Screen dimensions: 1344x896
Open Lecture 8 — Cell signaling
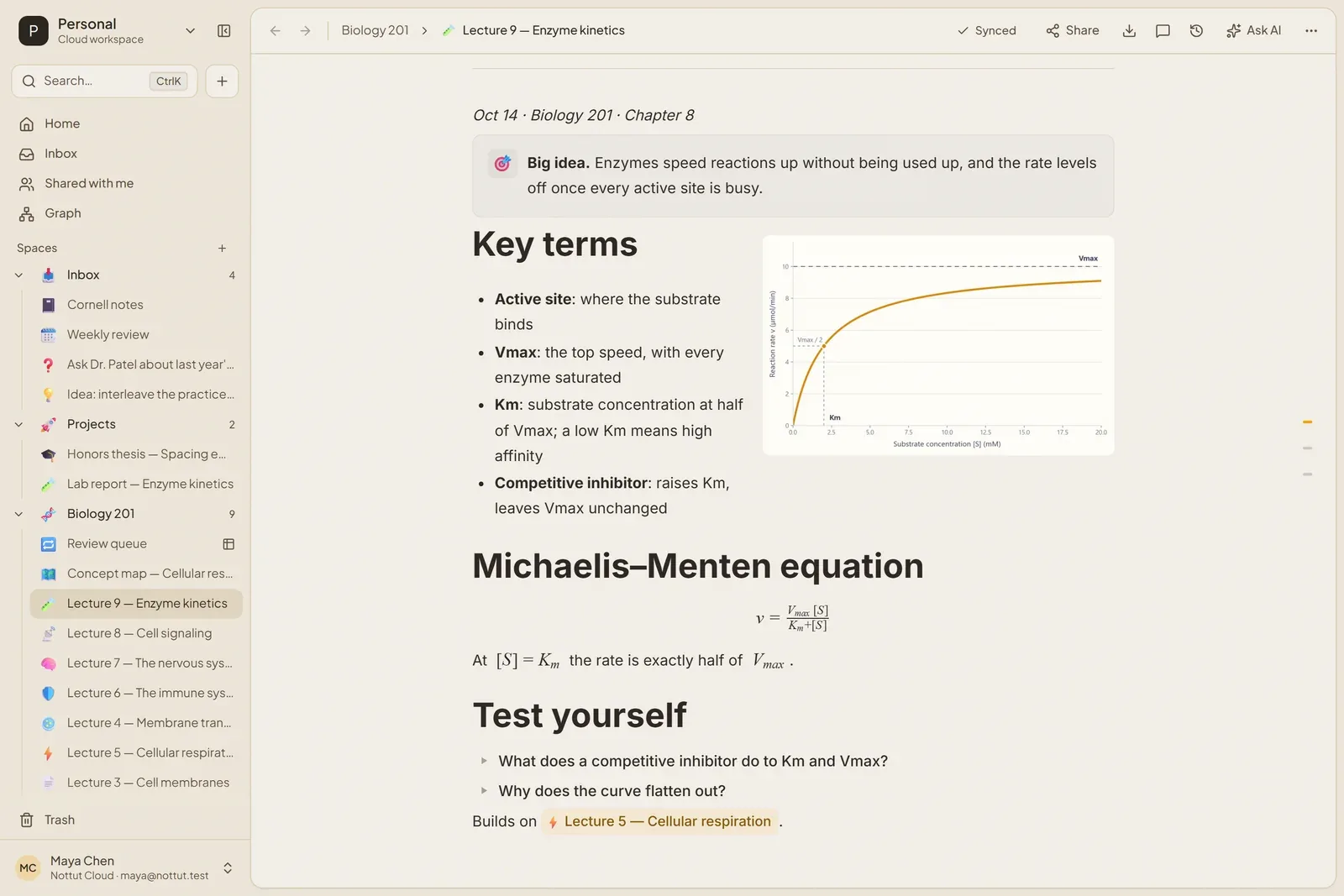point(136,633)
